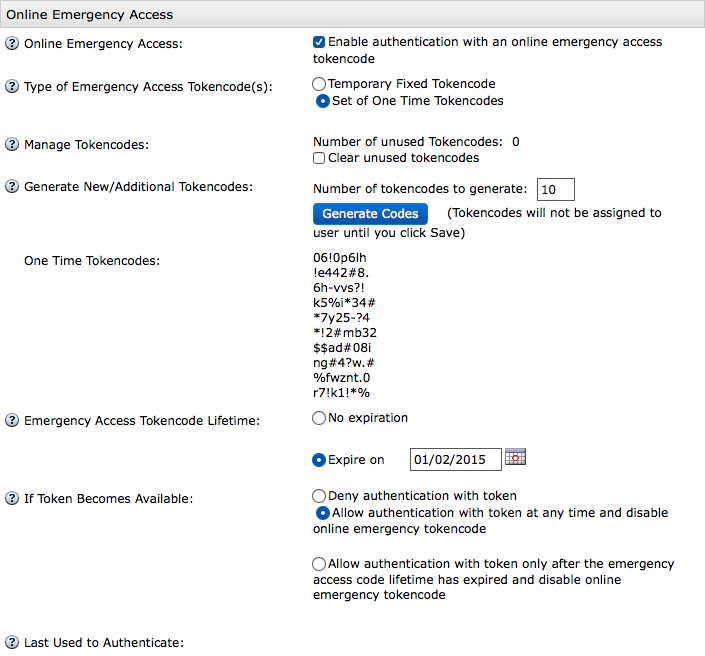
Task: Choose the No expiration option
Action: (x=319, y=418)
